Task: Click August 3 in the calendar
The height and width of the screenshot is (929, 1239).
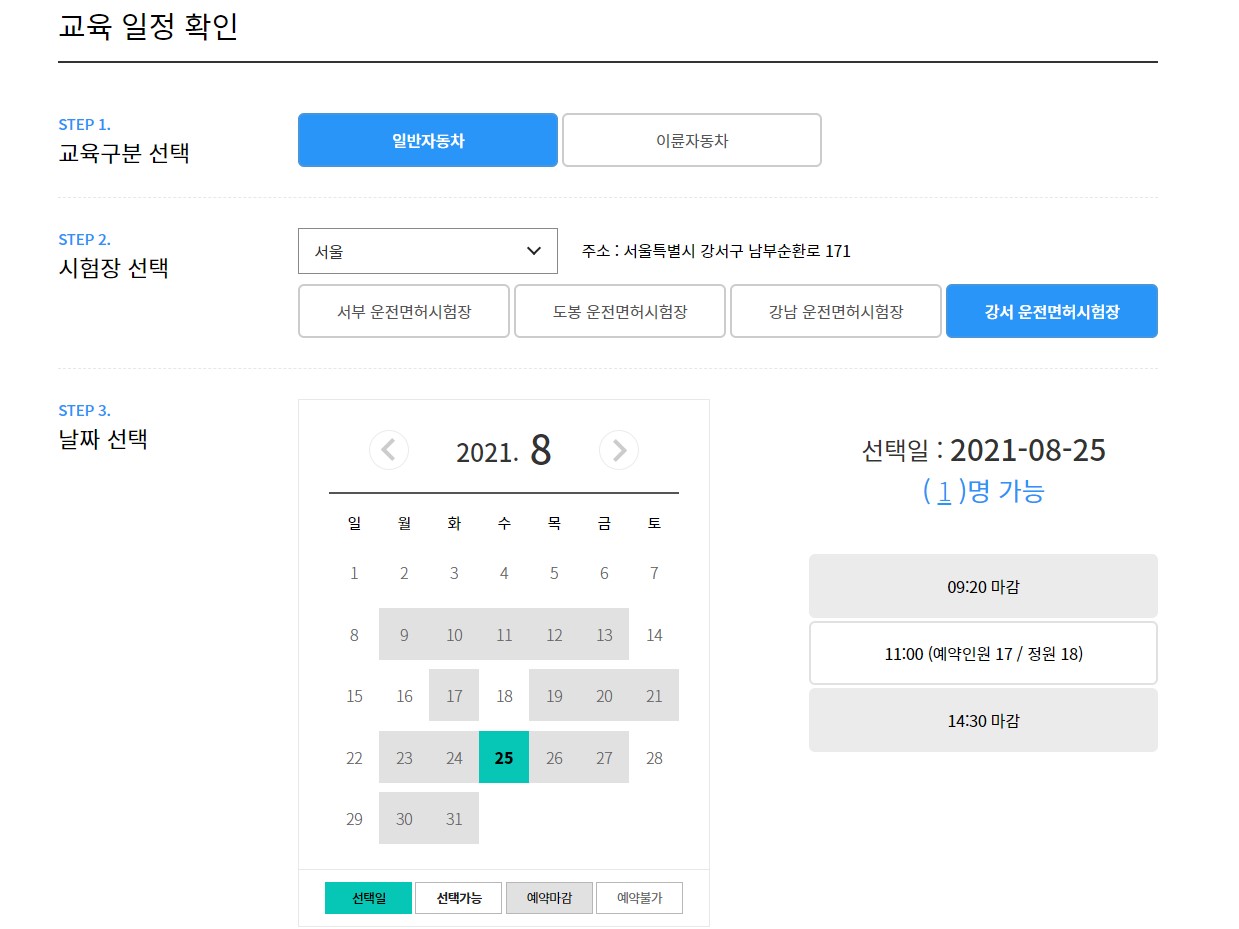Action: click(x=454, y=573)
